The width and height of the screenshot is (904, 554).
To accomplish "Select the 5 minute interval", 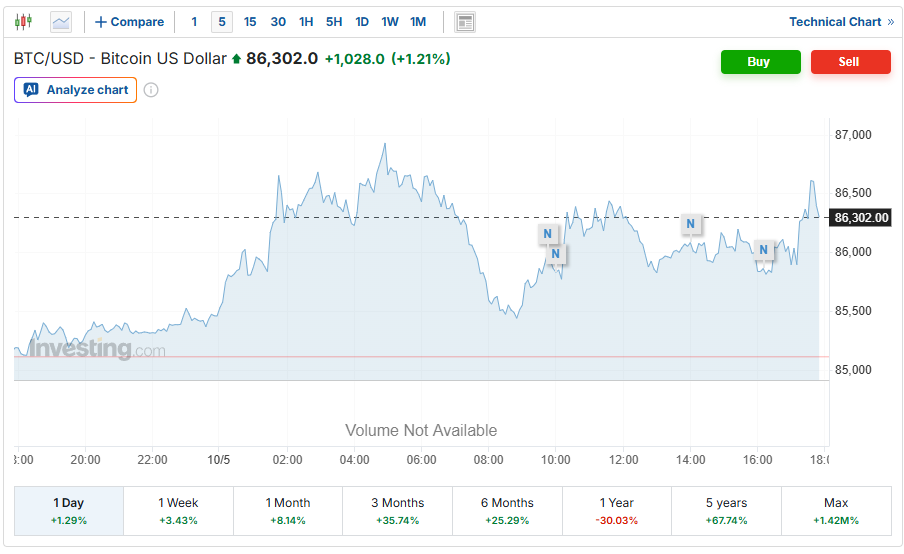I will point(222,22).
